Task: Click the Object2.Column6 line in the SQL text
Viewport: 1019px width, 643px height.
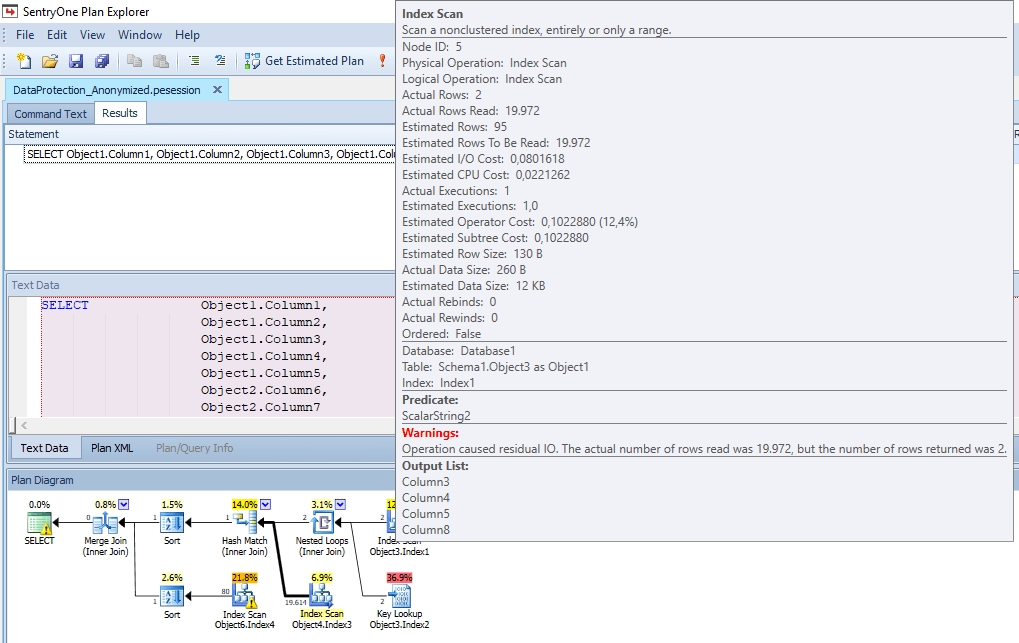Action: pos(264,391)
